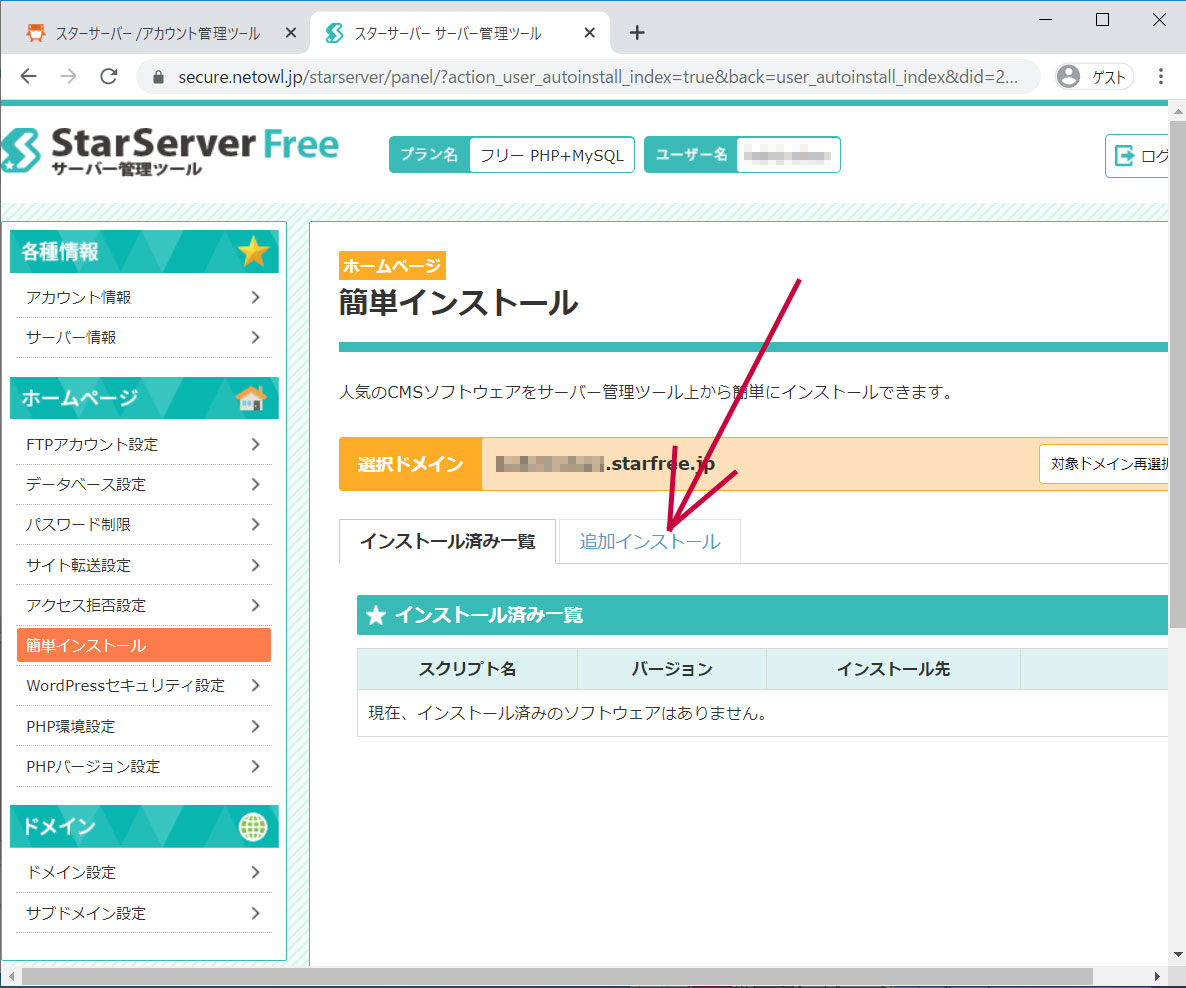Viewport: 1186px width, 988px height.
Task: Click the 対象ドメイン再選択 button
Action: point(1105,464)
